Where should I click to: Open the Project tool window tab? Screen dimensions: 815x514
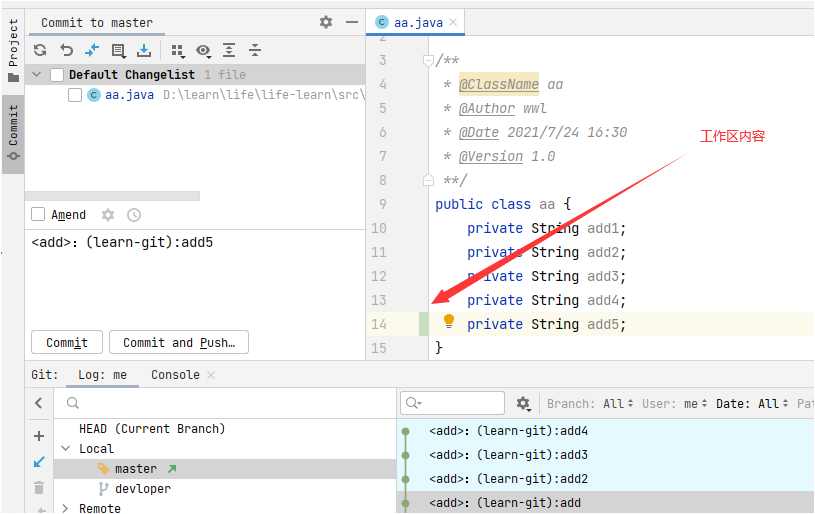13,50
